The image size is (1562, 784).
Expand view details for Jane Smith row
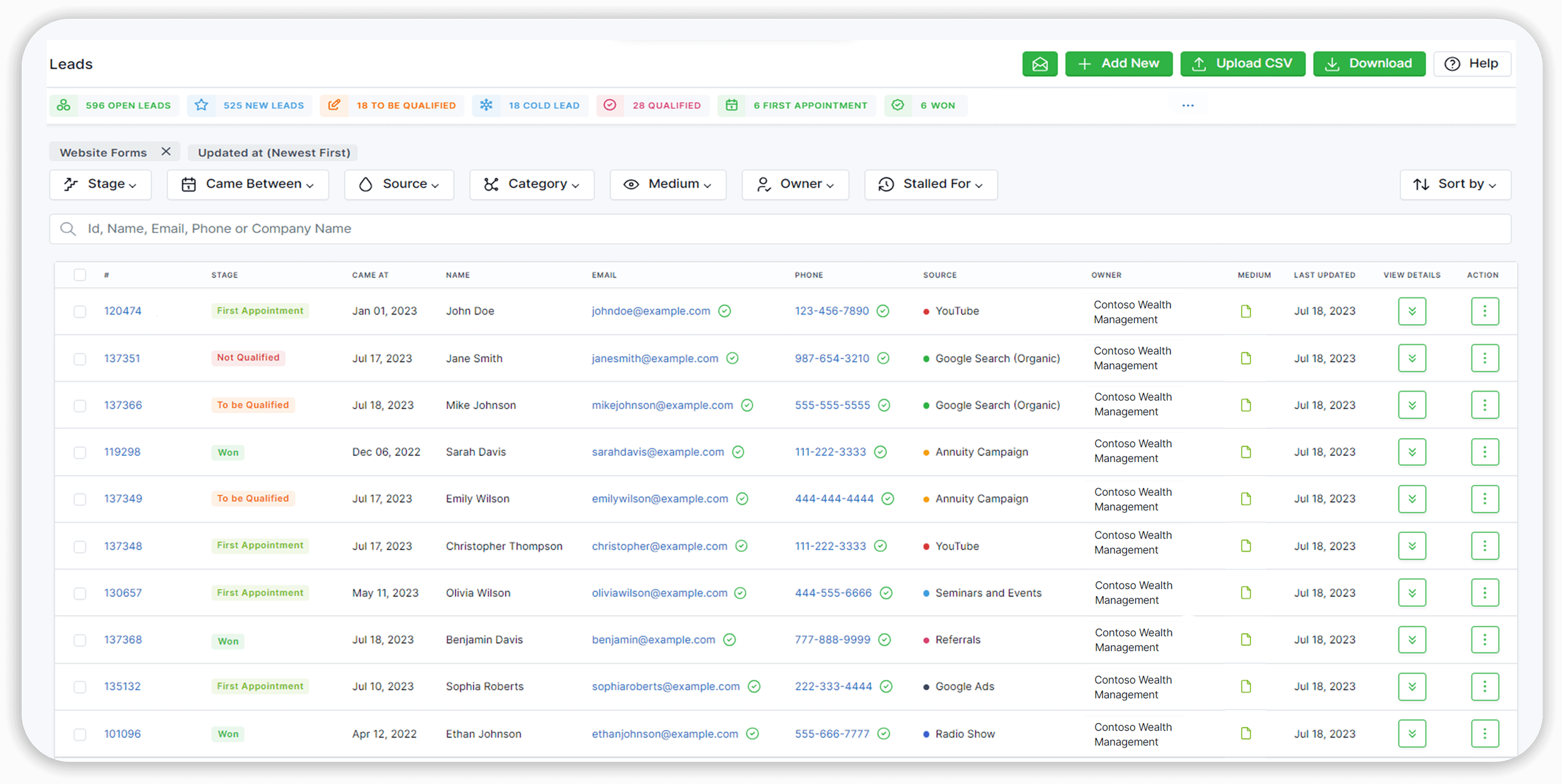[x=1412, y=358]
